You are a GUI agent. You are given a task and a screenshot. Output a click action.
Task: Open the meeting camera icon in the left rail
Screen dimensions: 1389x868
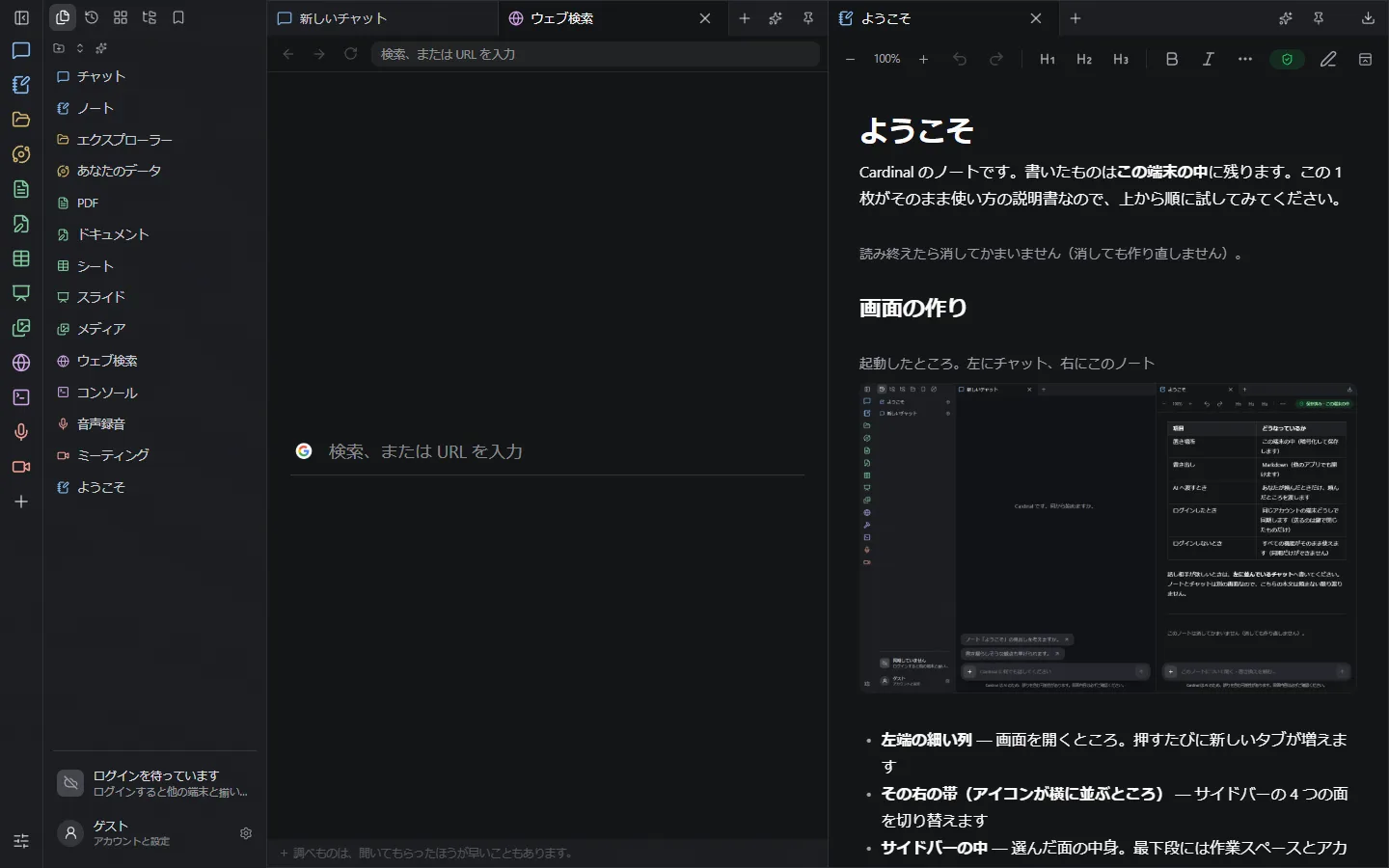pyautogui.click(x=21, y=467)
